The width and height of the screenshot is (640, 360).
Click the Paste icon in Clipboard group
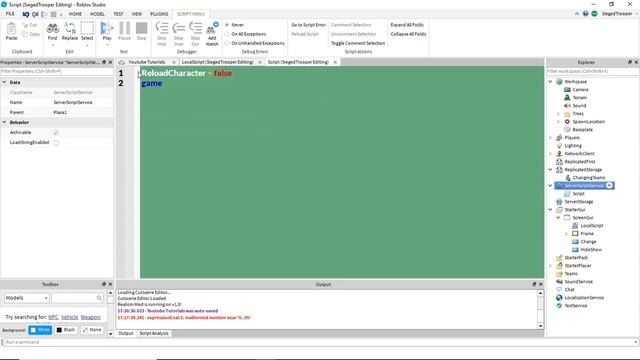[x=11, y=29]
